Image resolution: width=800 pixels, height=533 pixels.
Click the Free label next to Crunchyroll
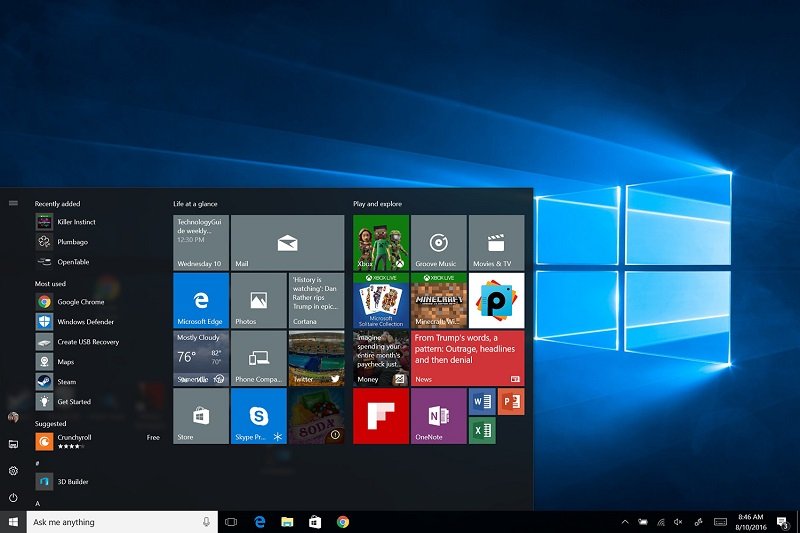click(153, 437)
